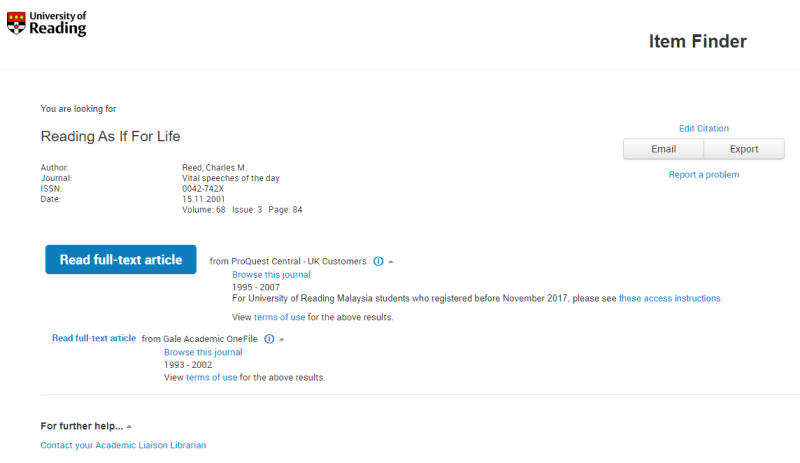
Task: Click the blue Read full-text article button
Action: point(121,259)
